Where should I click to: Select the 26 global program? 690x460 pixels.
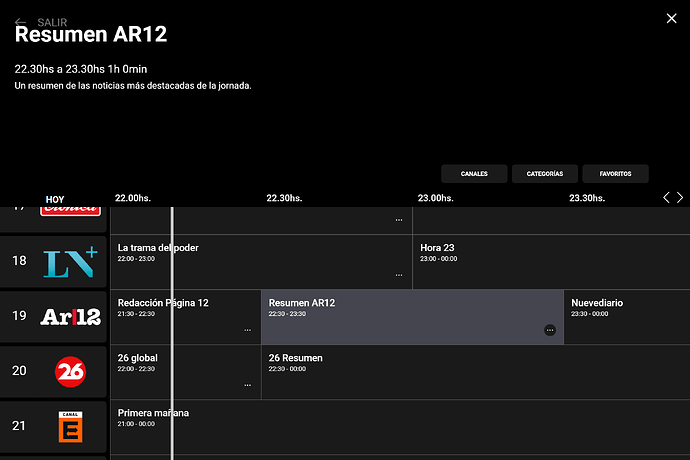click(x=186, y=372)
